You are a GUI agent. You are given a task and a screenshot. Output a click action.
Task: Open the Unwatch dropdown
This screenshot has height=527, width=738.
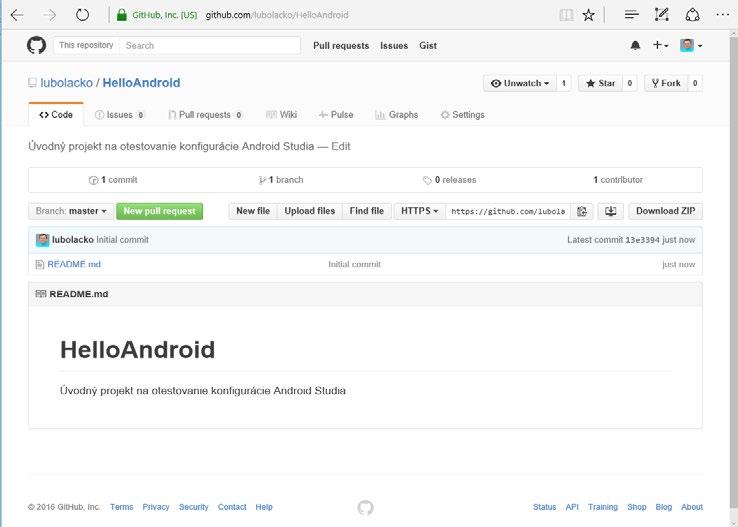[520, 83]
